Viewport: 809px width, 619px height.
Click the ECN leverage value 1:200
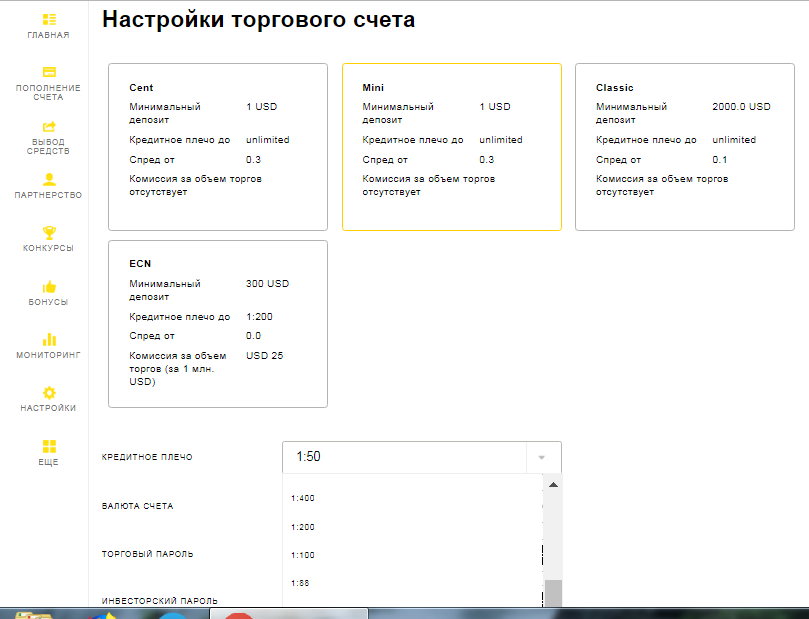coord(259,317)
